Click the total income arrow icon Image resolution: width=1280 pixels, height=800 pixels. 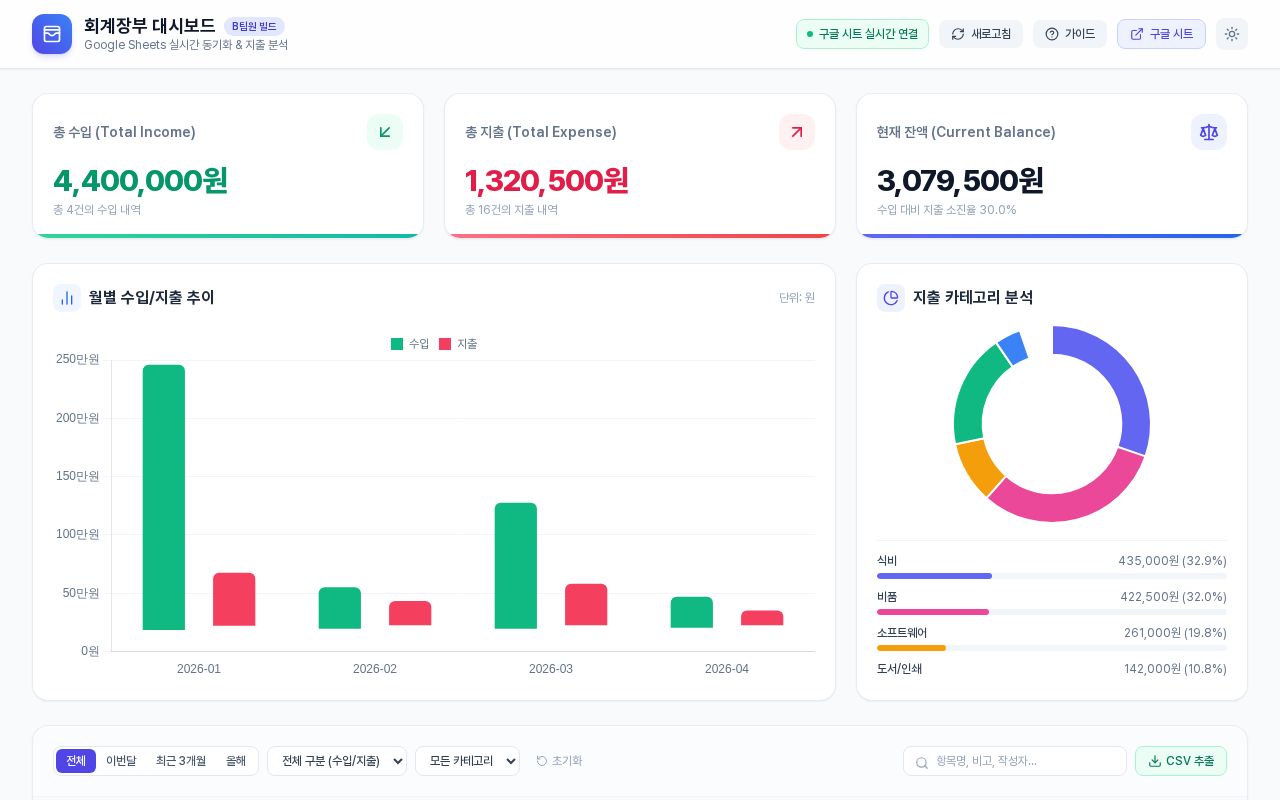tap(385, 132)
